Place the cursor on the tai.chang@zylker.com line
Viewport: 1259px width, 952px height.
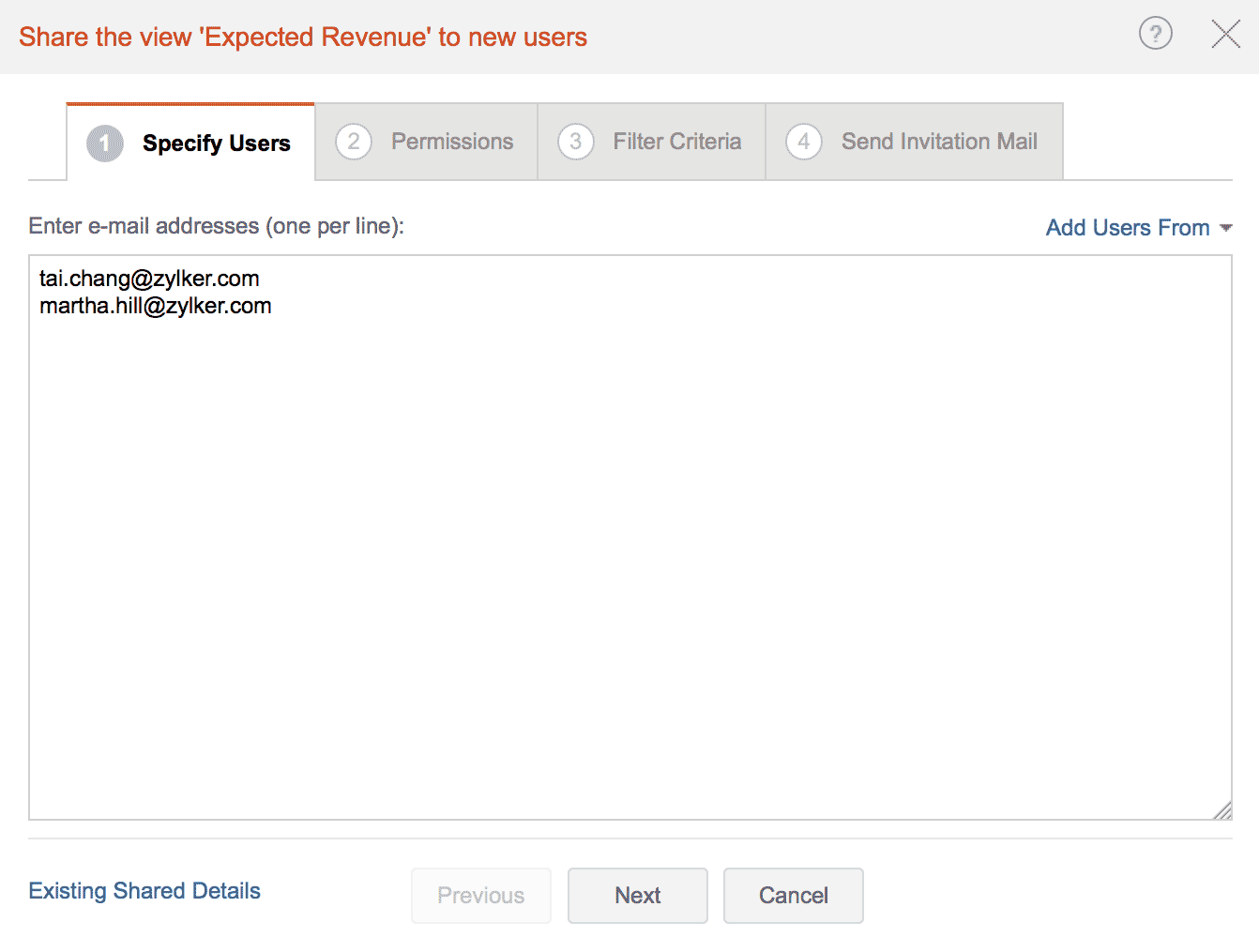[x=150, y=279]
